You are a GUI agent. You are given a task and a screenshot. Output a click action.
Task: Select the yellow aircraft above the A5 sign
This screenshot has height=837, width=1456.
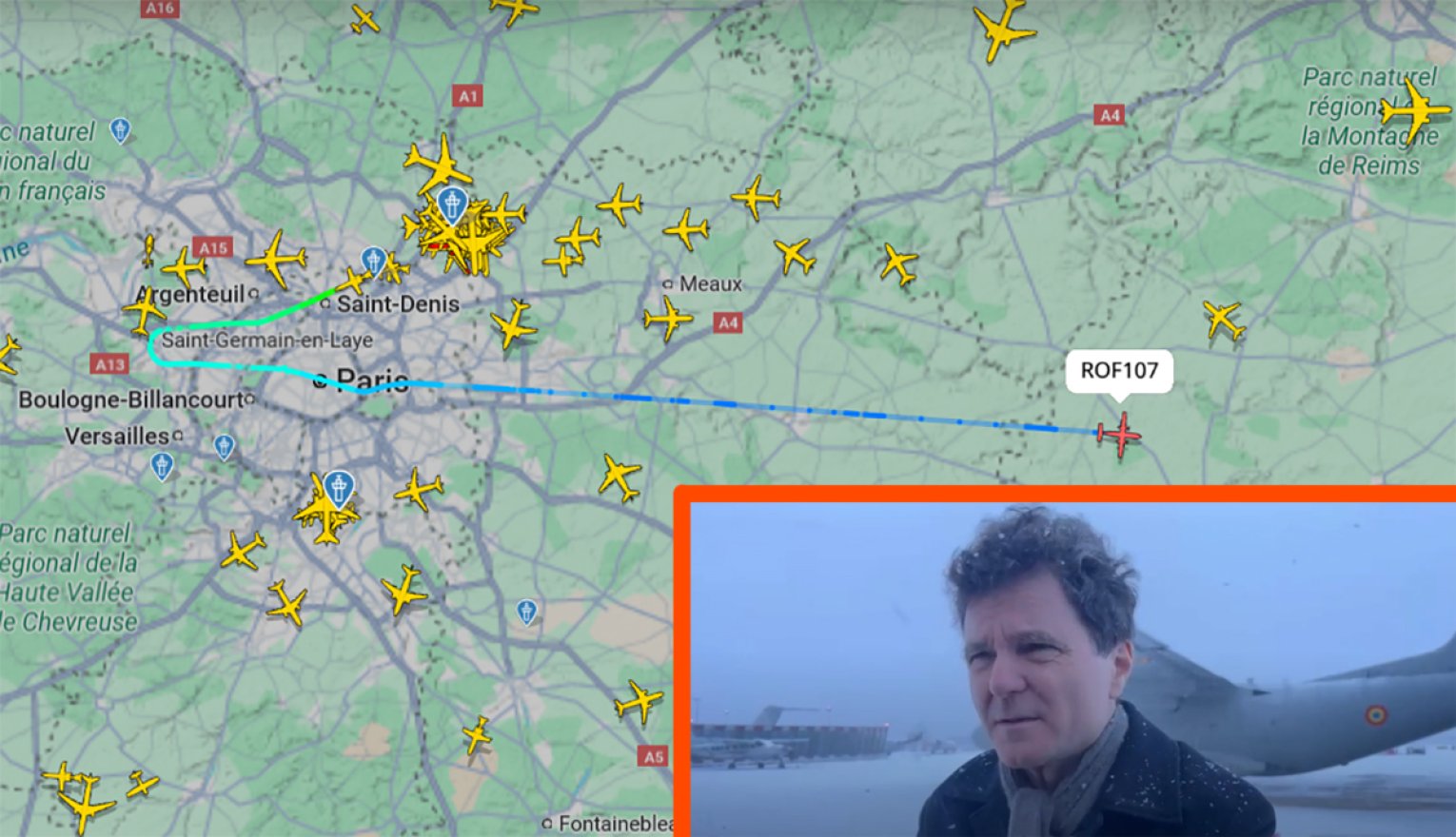tap(639, 702)
